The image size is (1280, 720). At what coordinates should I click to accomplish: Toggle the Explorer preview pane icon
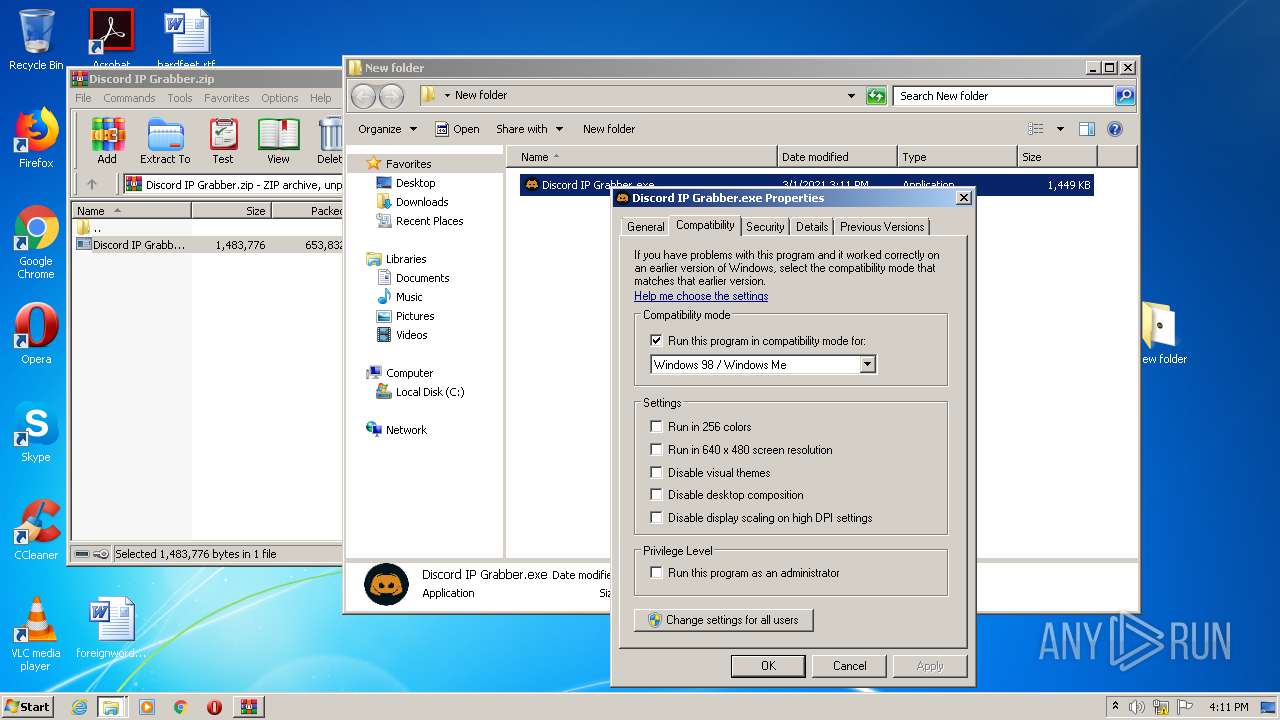click(1087, 129)
